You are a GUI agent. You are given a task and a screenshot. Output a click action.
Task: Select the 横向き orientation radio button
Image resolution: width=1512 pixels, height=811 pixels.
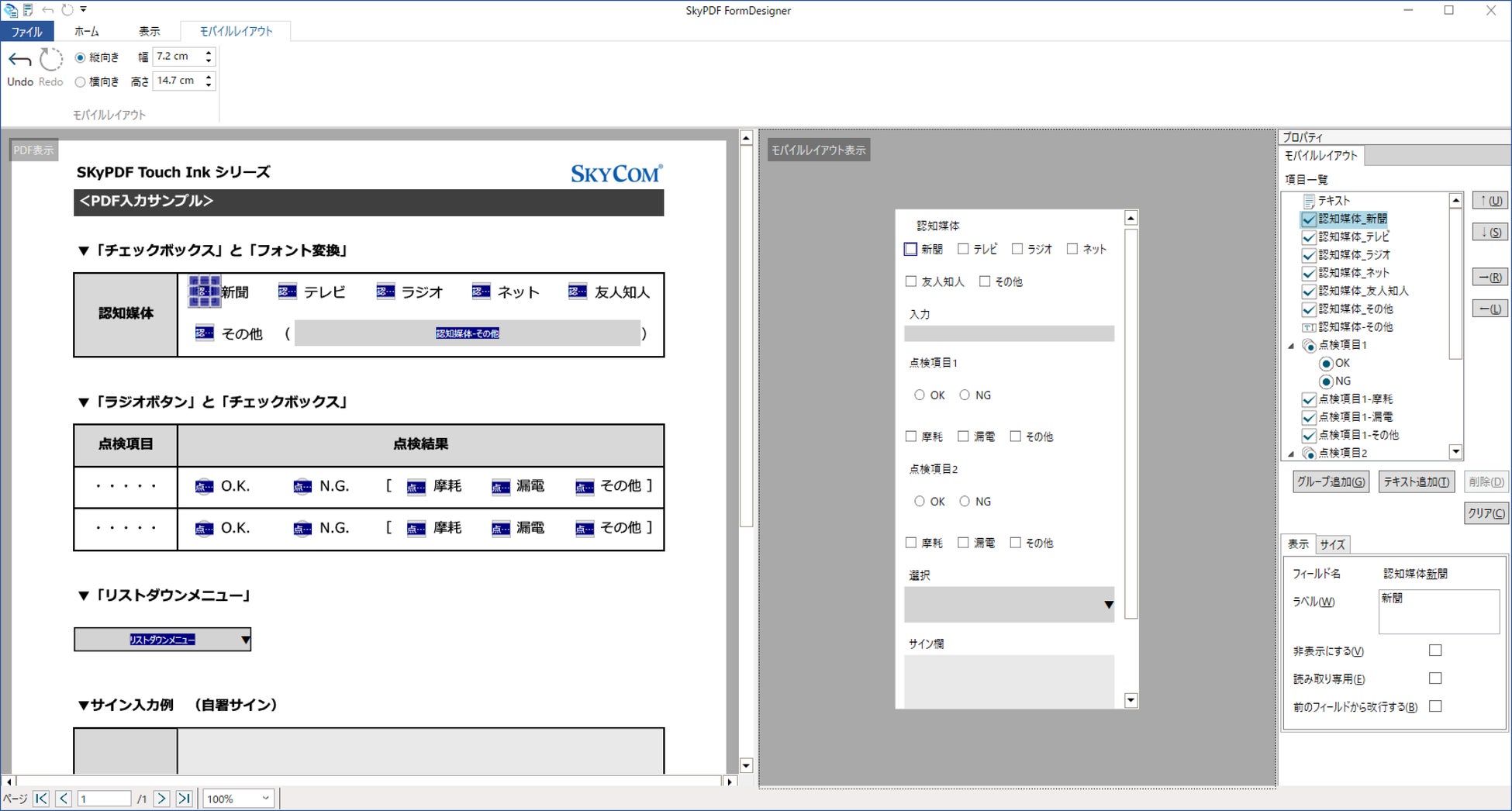(x=80, y=81)
